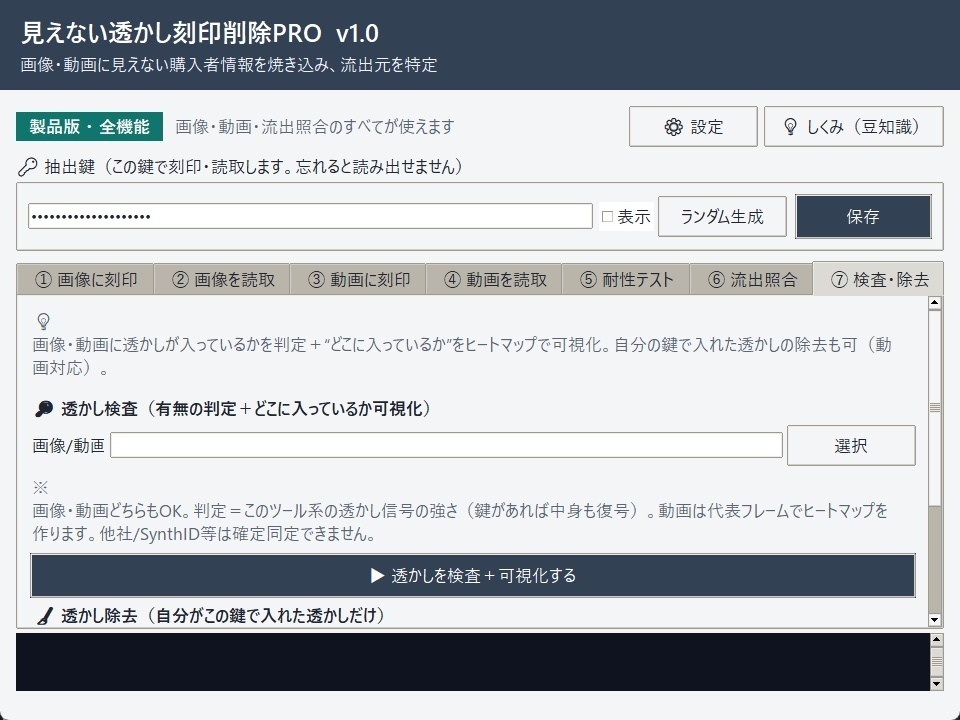
Task: Choose a file with the 選択 button
Action: tap(851, 445)
